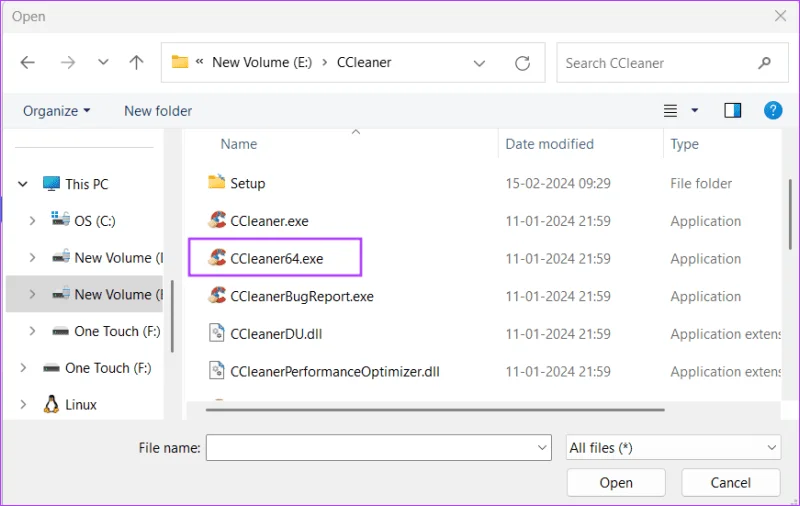Go back with the left arrow
800x506 pixels.
coord(28,63)
